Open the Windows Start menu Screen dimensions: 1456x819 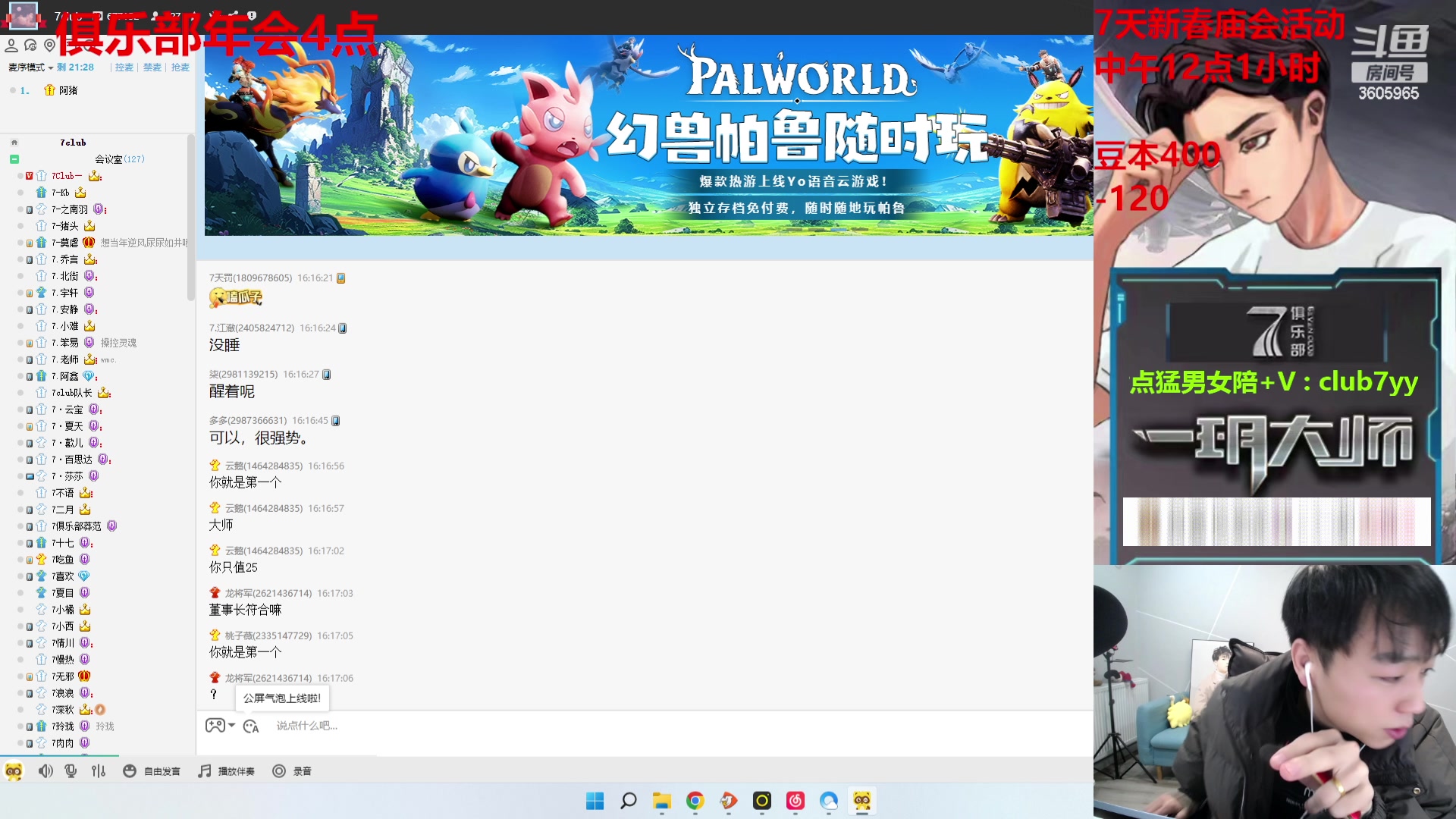point(595,801)
